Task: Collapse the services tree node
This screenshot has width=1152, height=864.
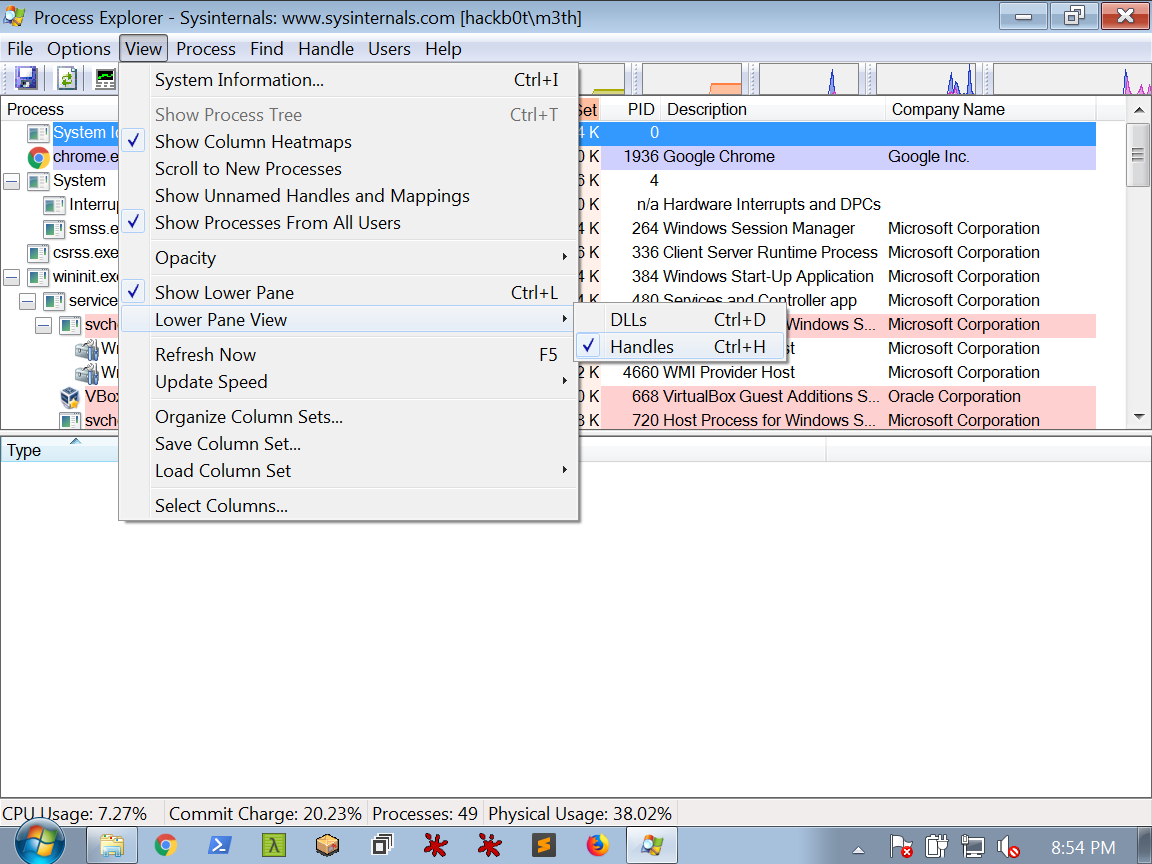Action: point(28,301)
